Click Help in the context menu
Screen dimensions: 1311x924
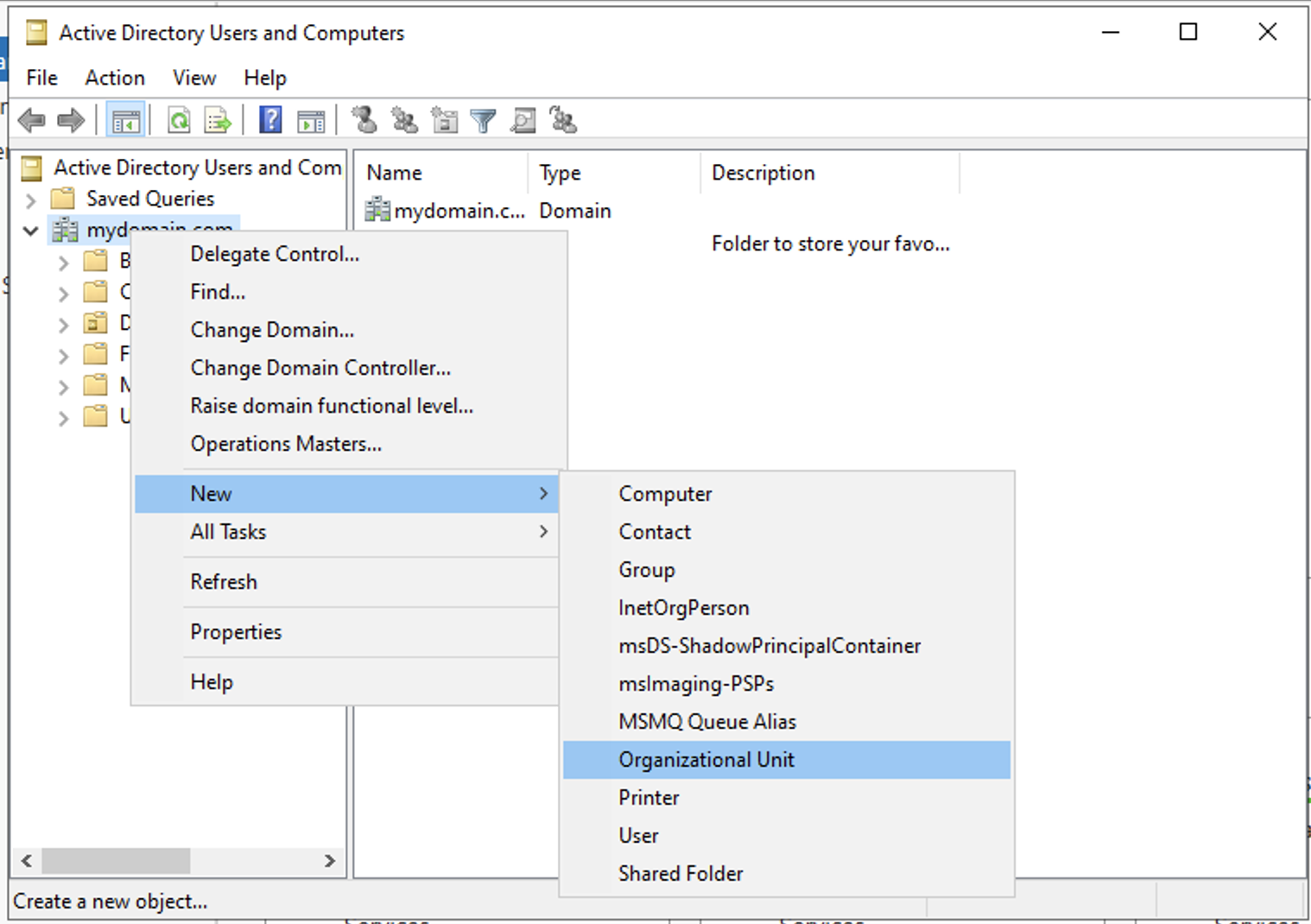pos(346,682)
